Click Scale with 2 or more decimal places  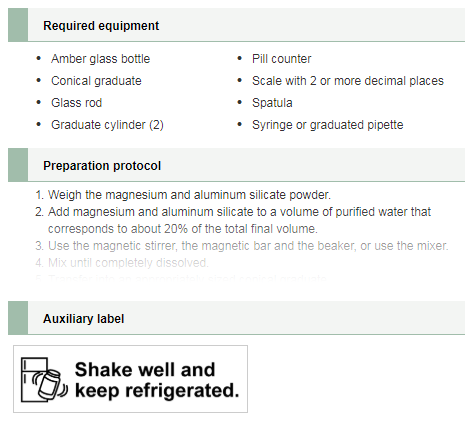[x=348, y=81]
